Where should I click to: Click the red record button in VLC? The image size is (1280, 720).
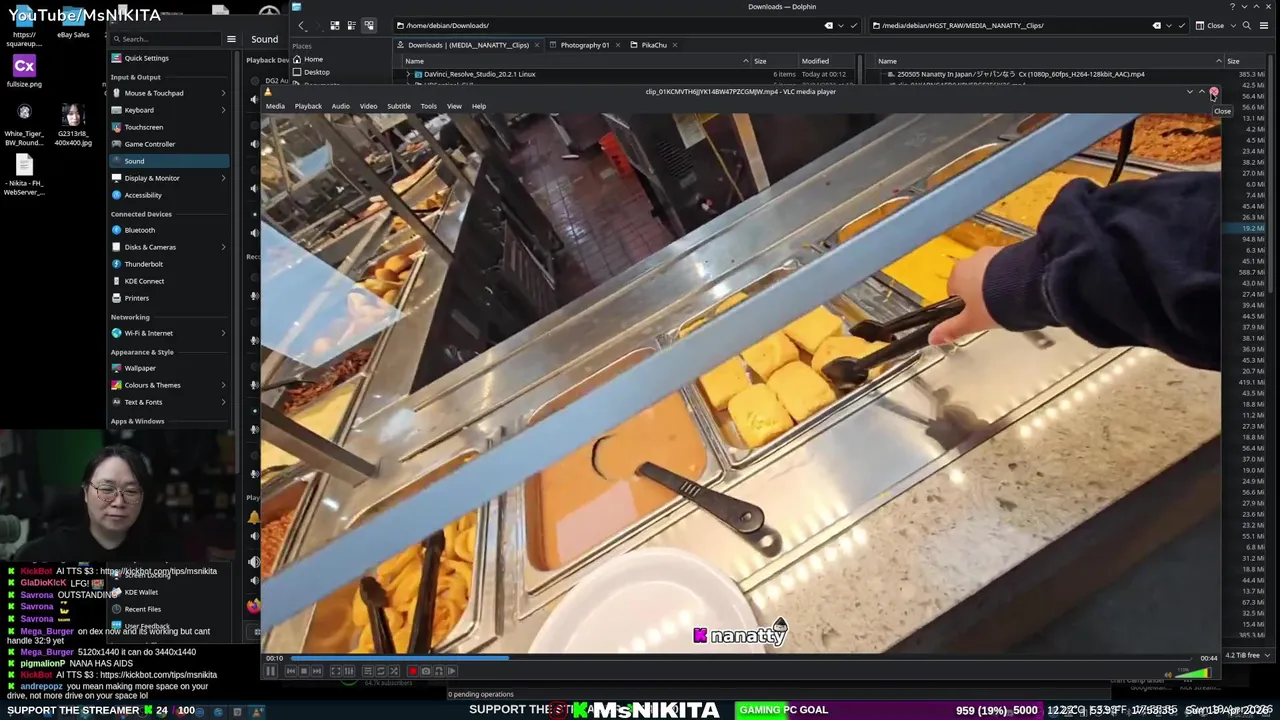[412, 671]
